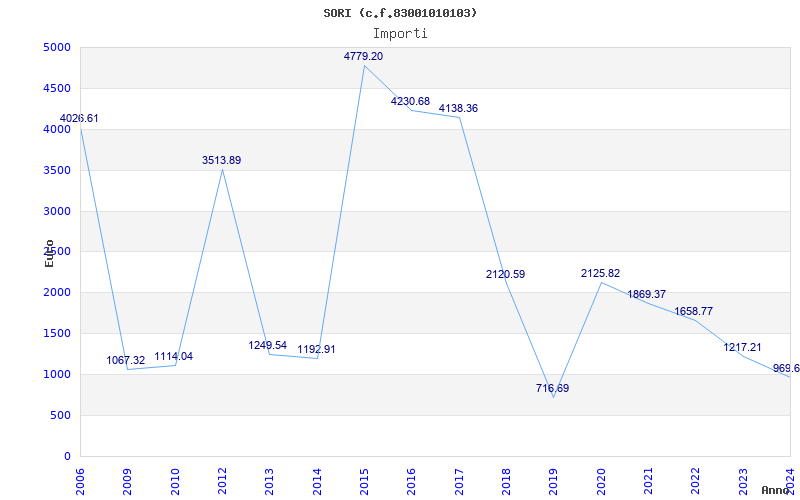Image resolution: width=800 pixels, height=500 pixels.
Task: Click the chart title SORI (c.f.83001010103)
Action: tap(400, 13)
